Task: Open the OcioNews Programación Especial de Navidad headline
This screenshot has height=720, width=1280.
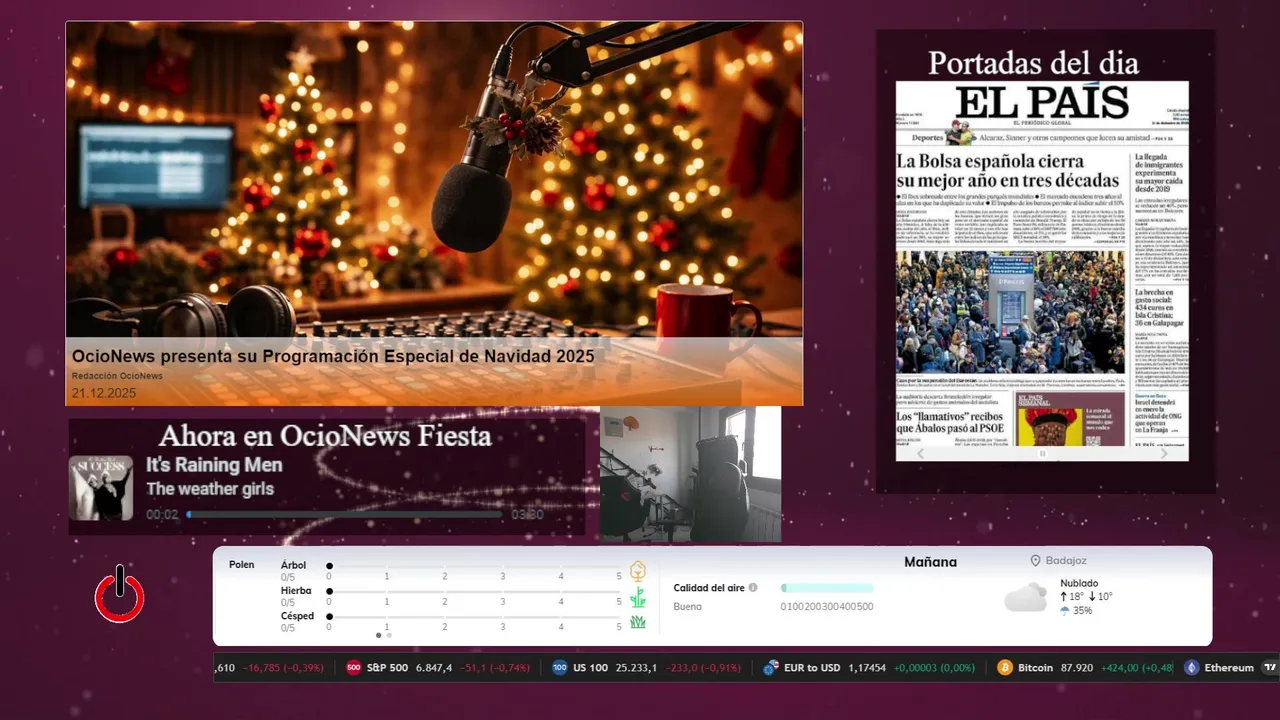Action: [333, 357]
